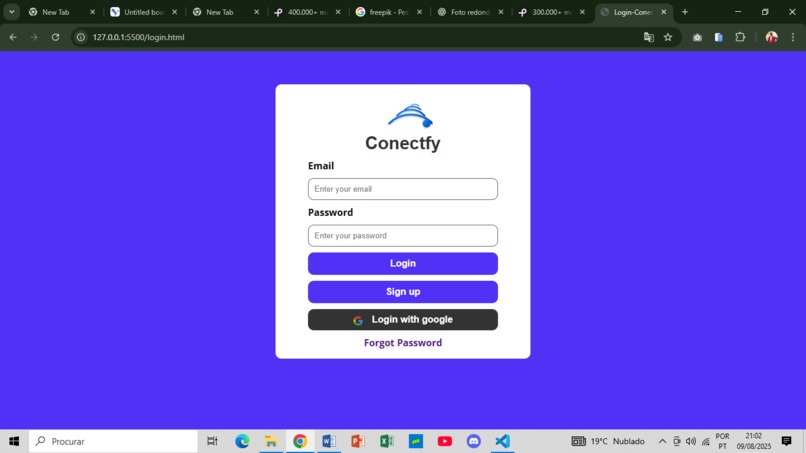Choose Login with google button
The image size is (806, 453).
402,320
